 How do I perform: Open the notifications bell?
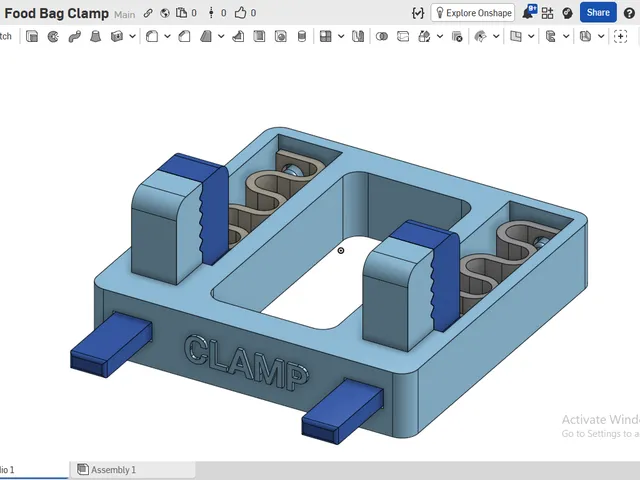click(x=529, y=12)
